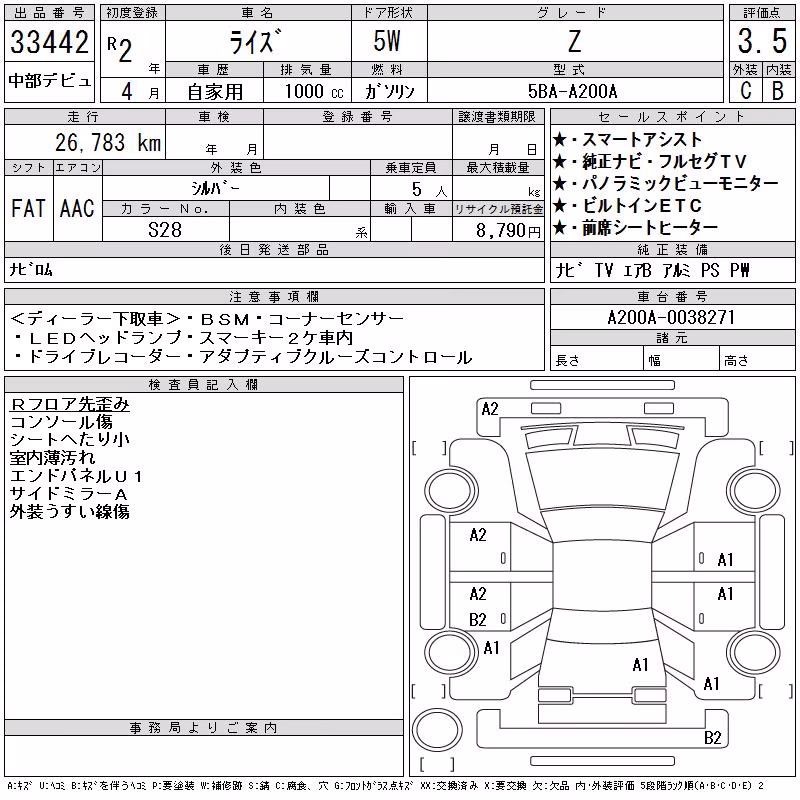Select inspector note 外装うすい線傷
Screen dimensions: 800x800
click(69, 511)
